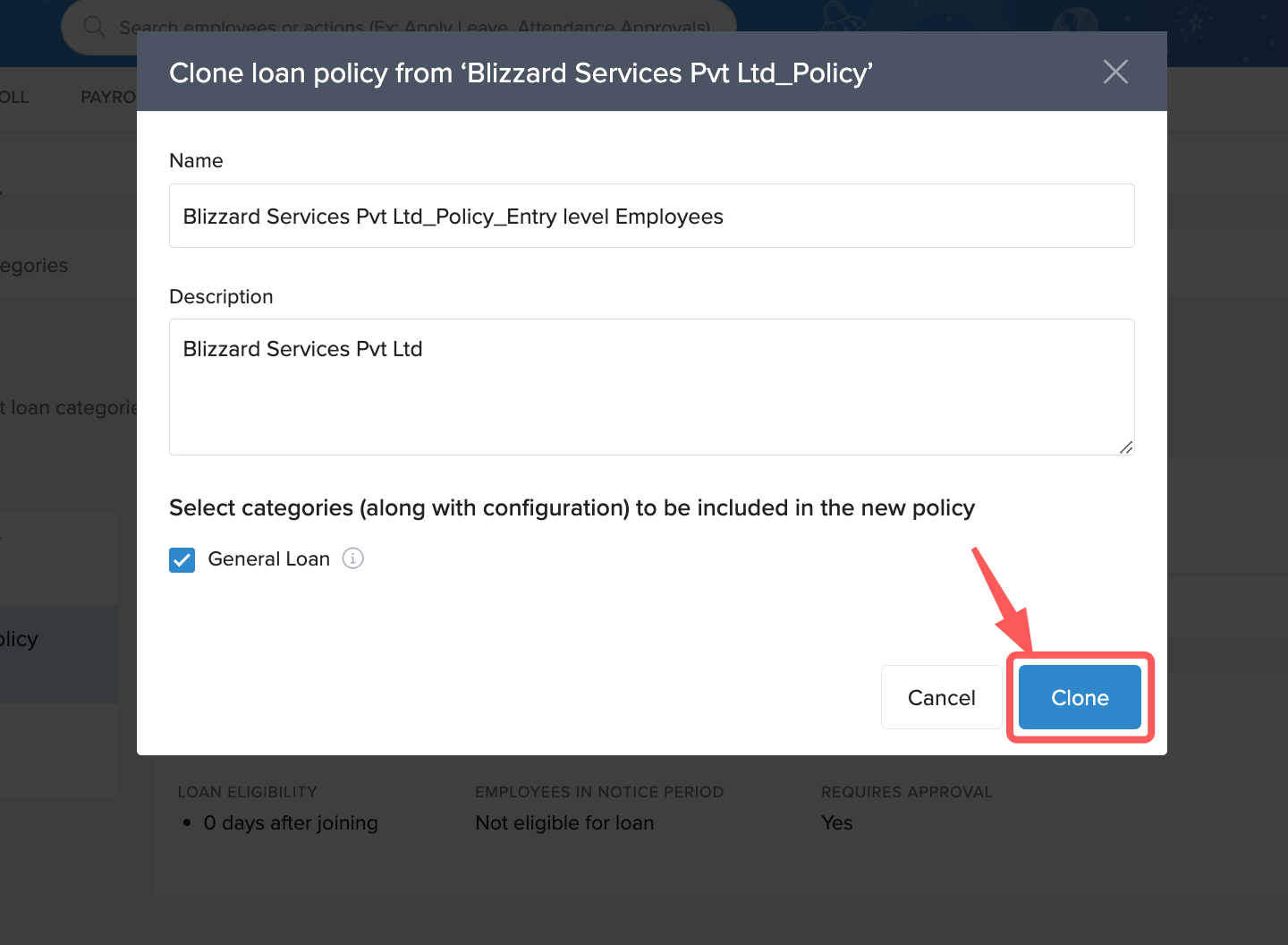Uncheck the General Loan checkbox
Image resolution: width=1288 pixels, height=945 pixels.
pyautogui.click(x=182, y=559)
